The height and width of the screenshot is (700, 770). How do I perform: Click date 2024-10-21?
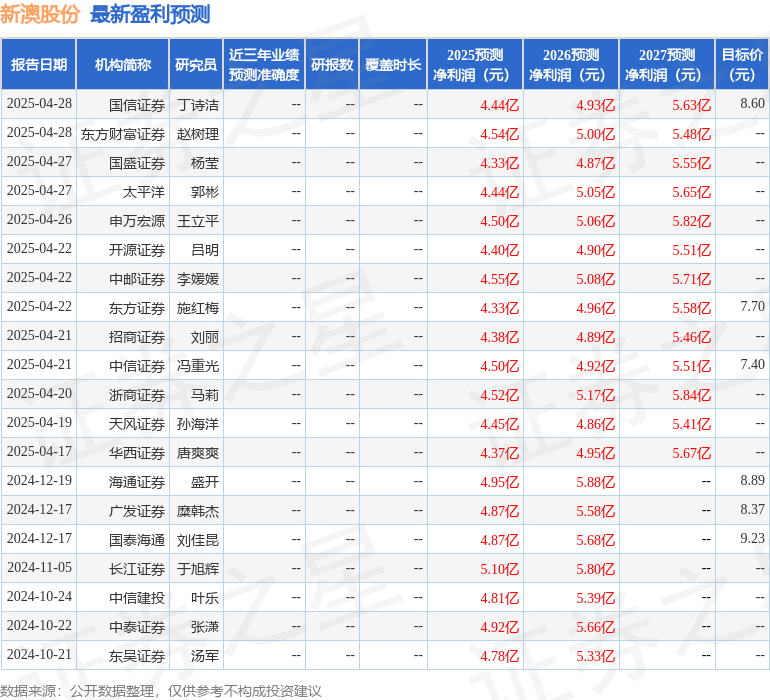[x=39, y=654]
